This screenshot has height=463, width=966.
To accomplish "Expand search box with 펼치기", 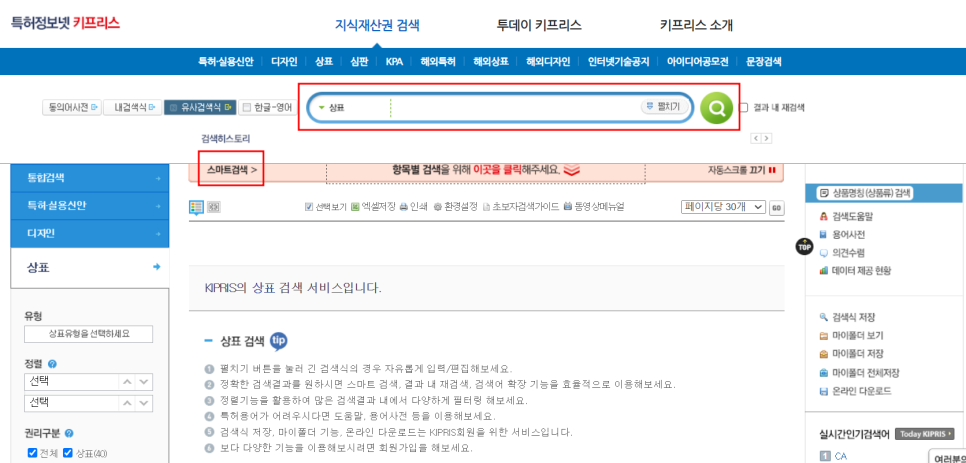I will tap(664, 107).
